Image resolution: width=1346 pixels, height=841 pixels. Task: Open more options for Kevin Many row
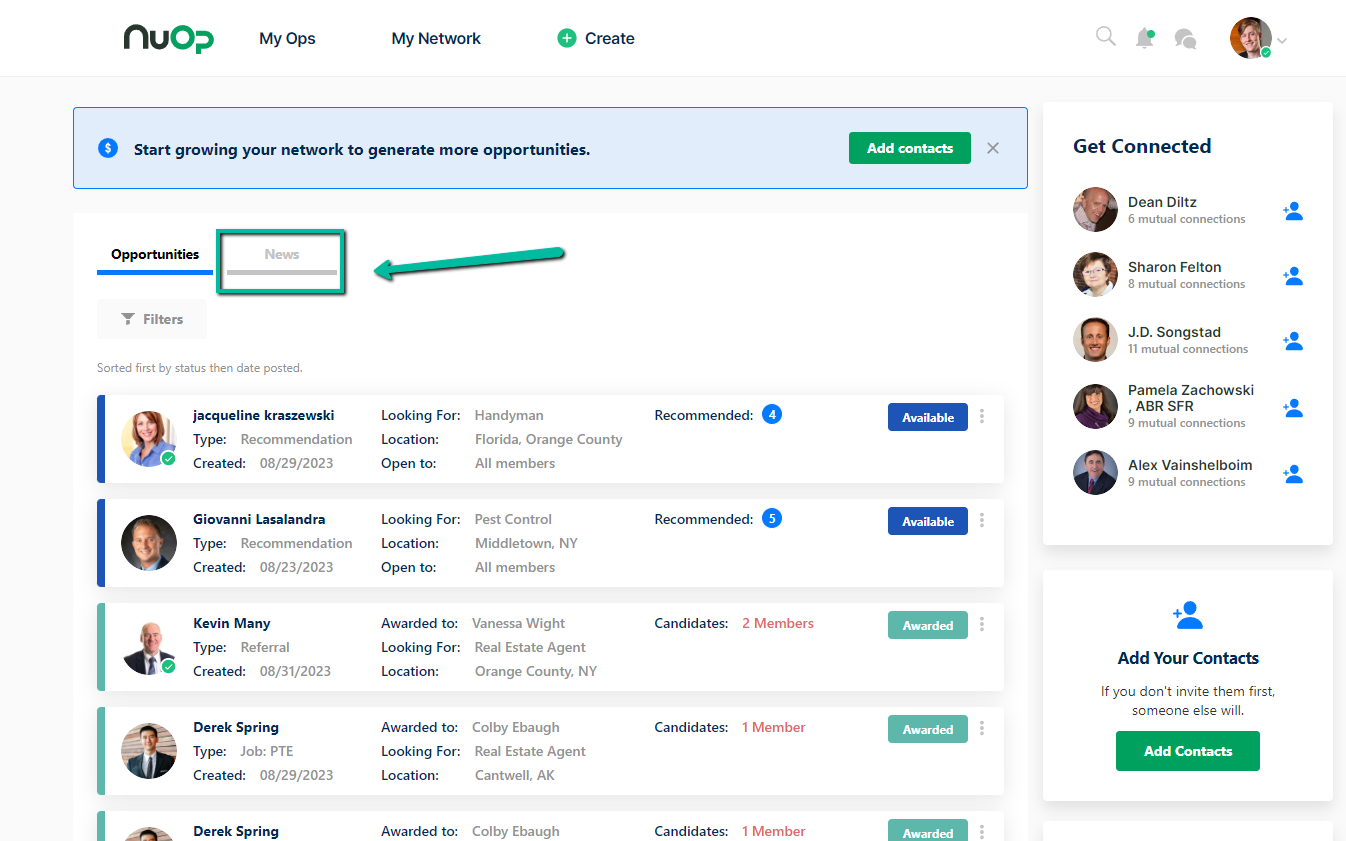[x=982, y=624]
